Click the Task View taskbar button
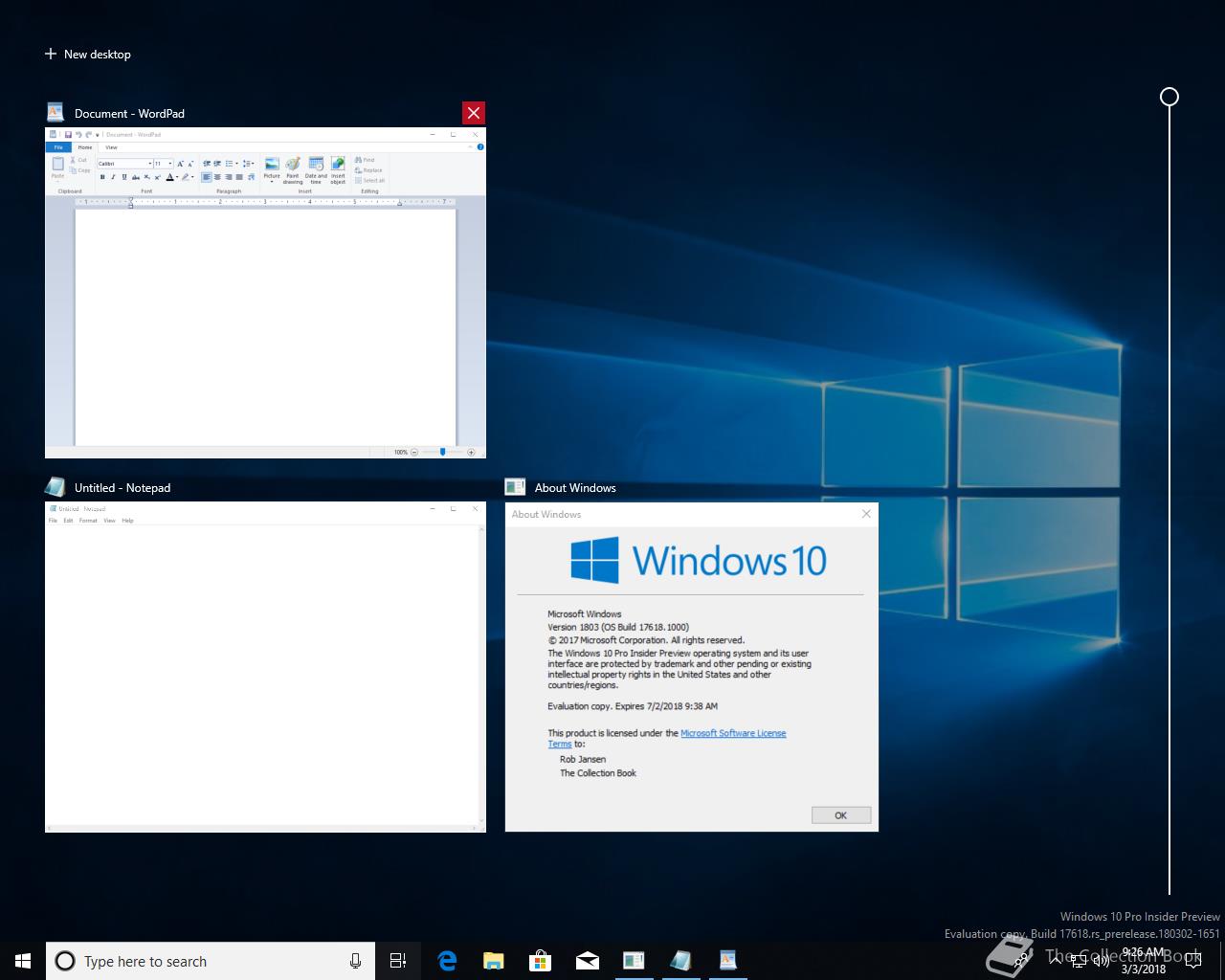The width and height of the screenshot is (1225, 980). (x=398, y=961)
